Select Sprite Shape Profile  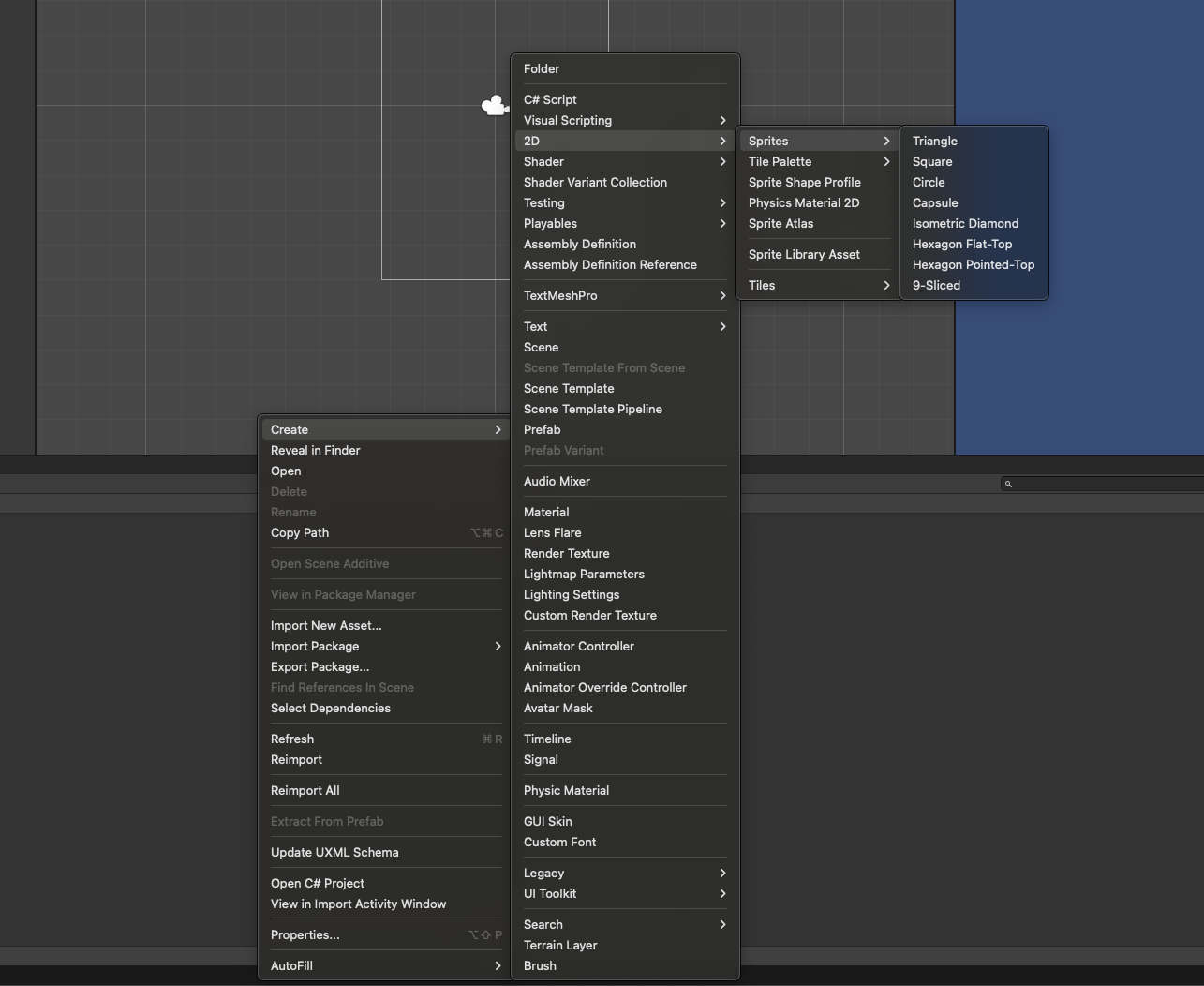(818, 182)
